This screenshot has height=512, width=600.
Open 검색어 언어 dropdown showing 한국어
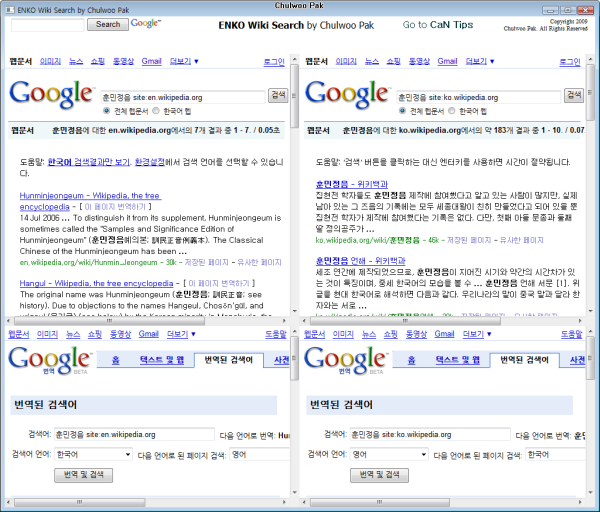[93, 455]
